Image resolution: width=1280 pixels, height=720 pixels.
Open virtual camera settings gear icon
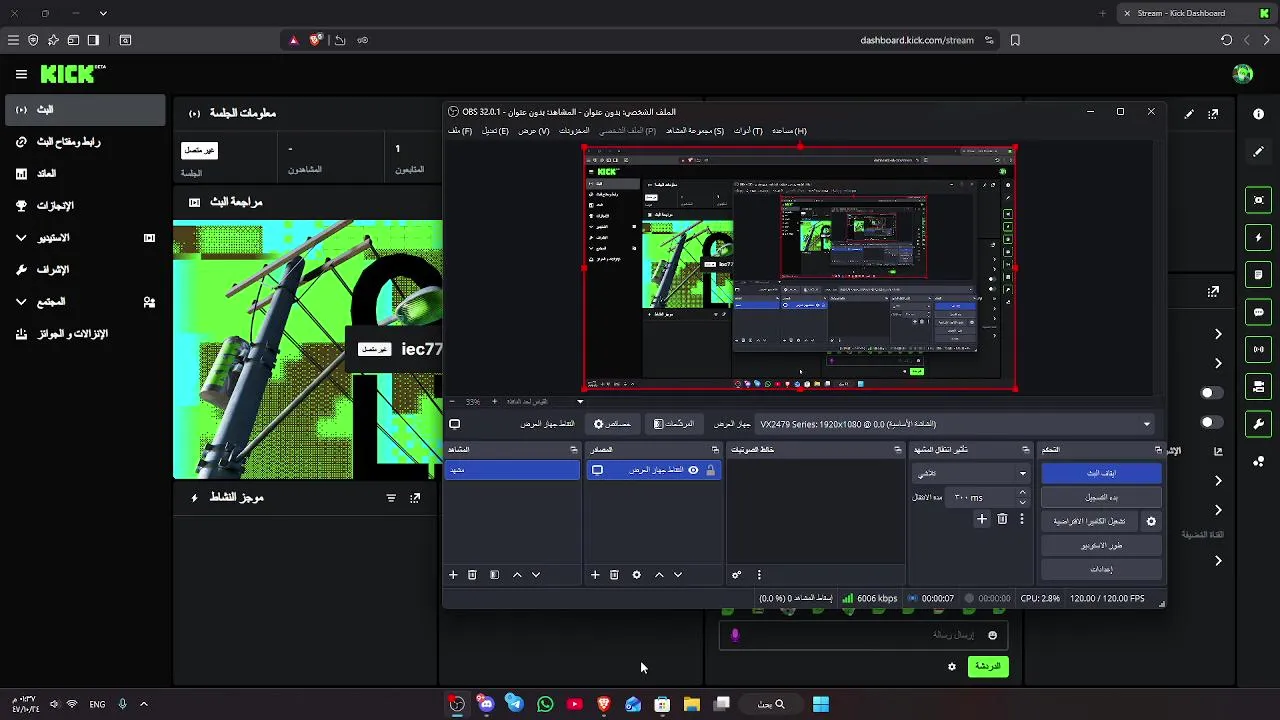point(1151,521)
